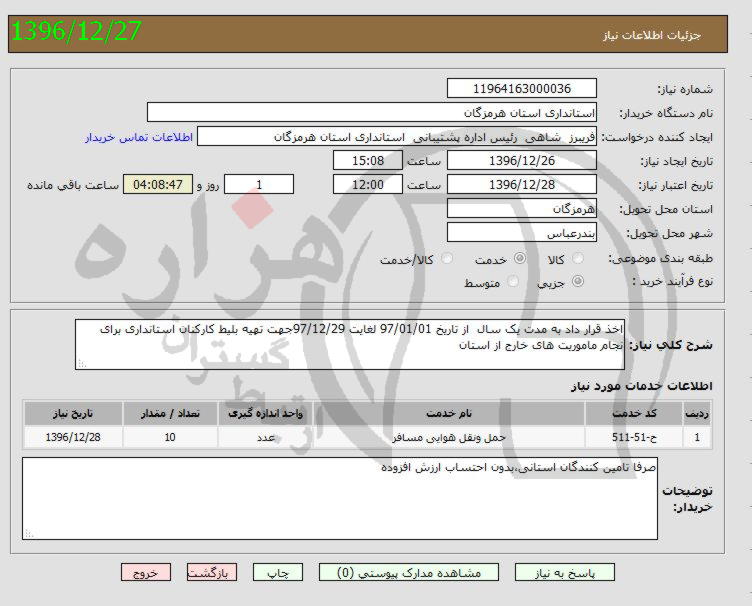The width and height of the screenshot is (752, 606).
Task: Click the delivery city field 'بندرعباس'
Action: (522, 233)
